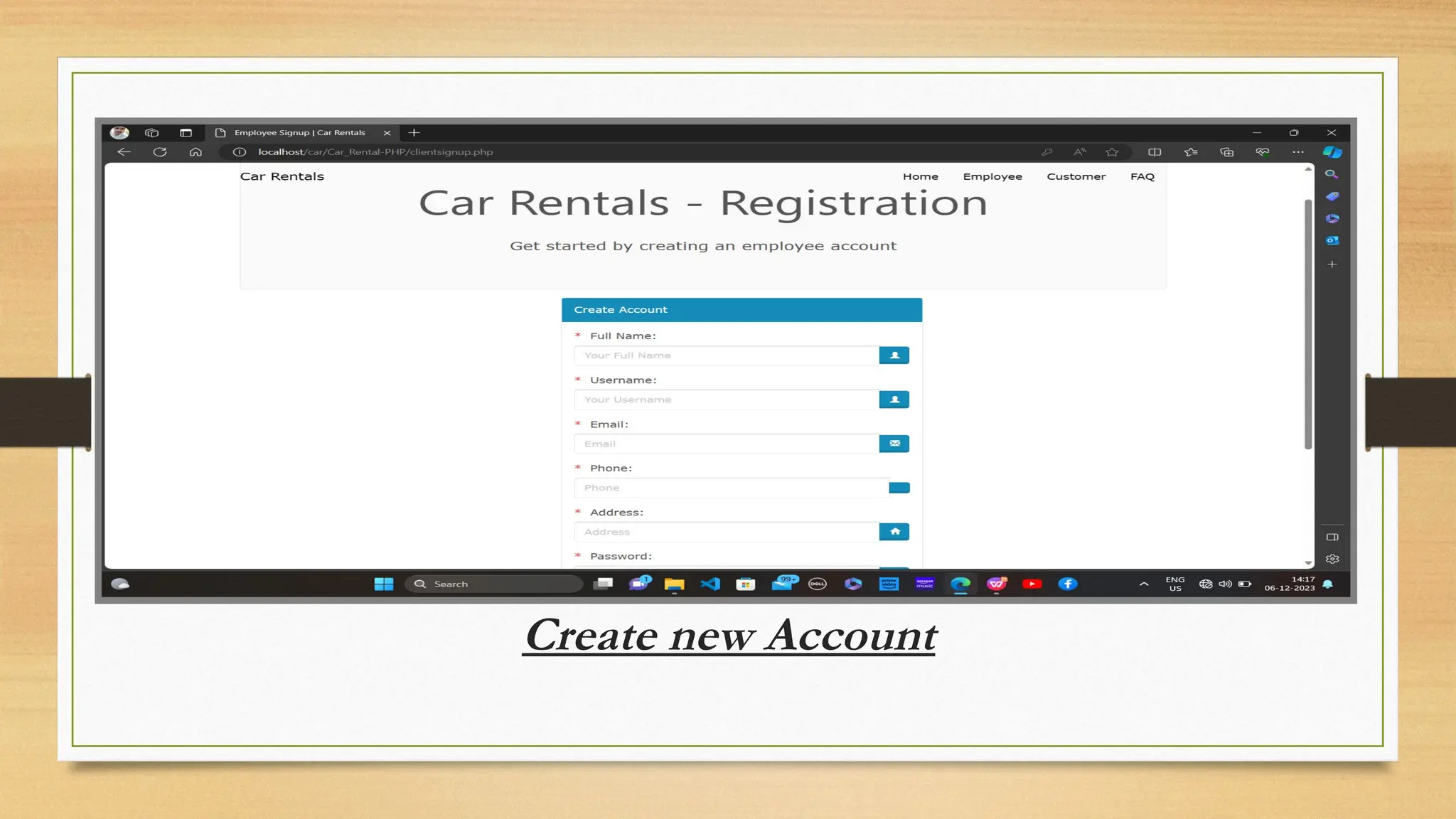Open YouTube from the taskbar
The width and height of the screenshot is (1456, 819).
point(1032,584)
